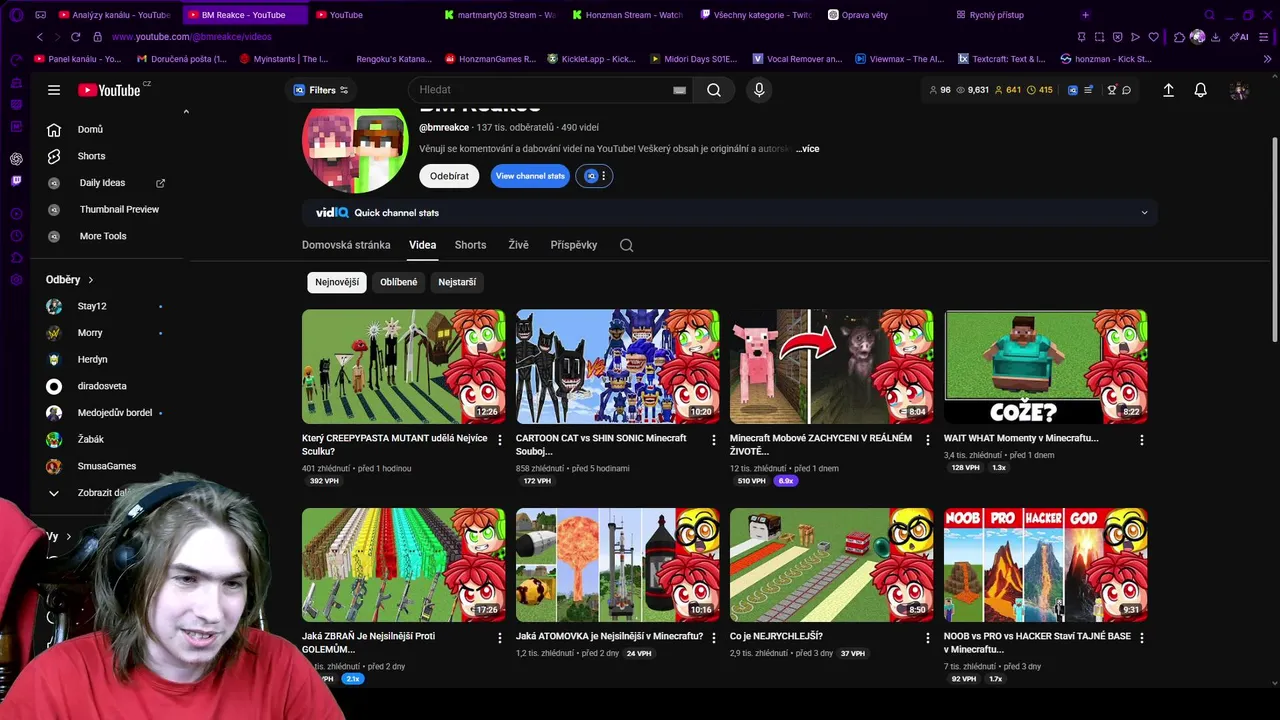Open options menu for CREEPYPASTA MUTANT video
Screen dimensions: 1280x720
coord(500,440)
